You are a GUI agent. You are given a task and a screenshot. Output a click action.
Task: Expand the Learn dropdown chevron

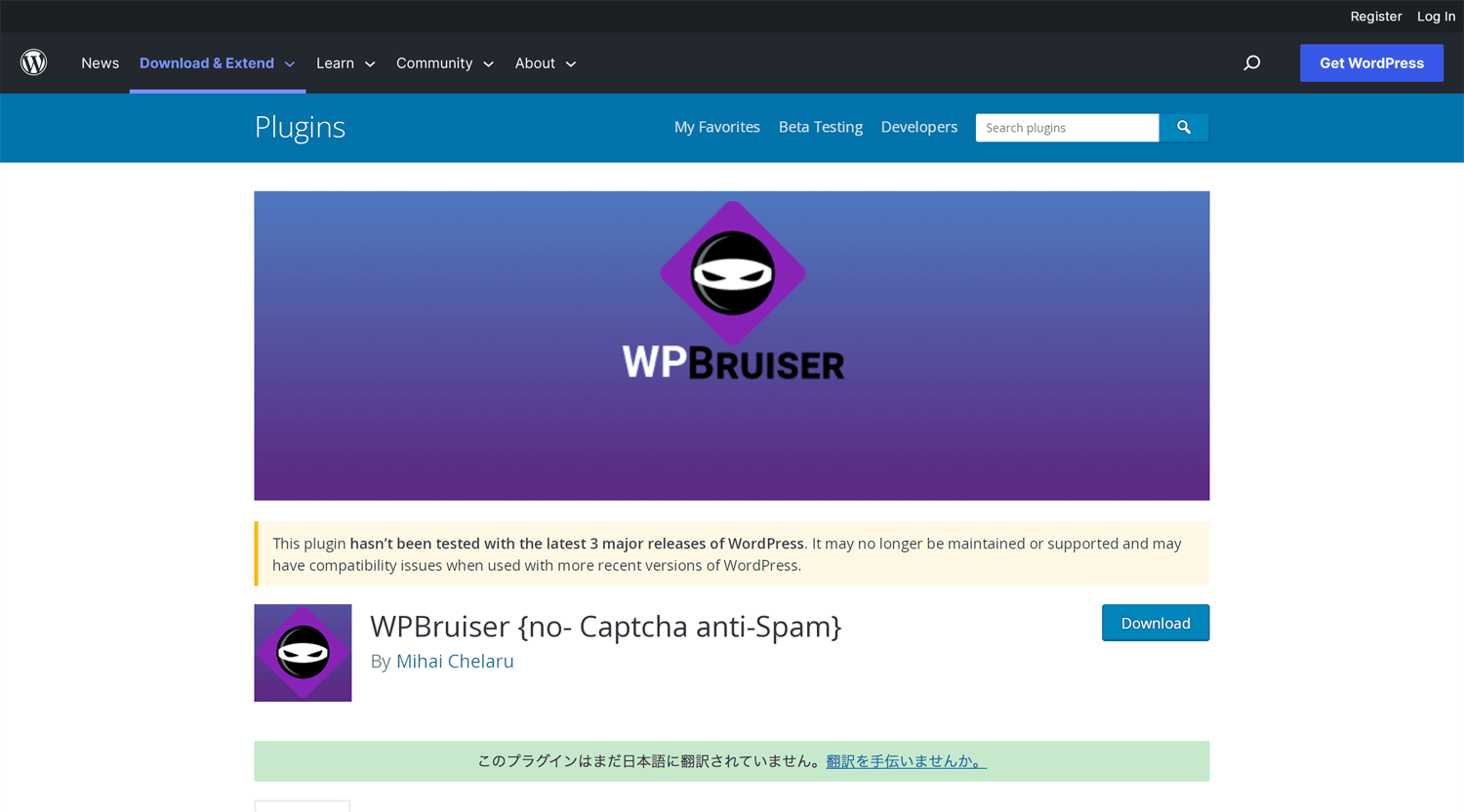[370, 64]
